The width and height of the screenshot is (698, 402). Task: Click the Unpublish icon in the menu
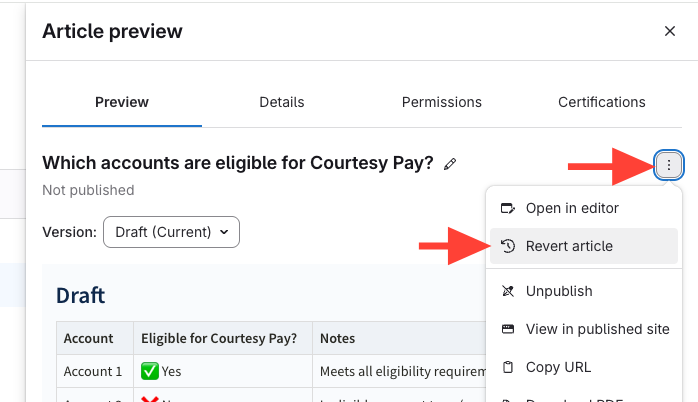[x=508, y=291]
